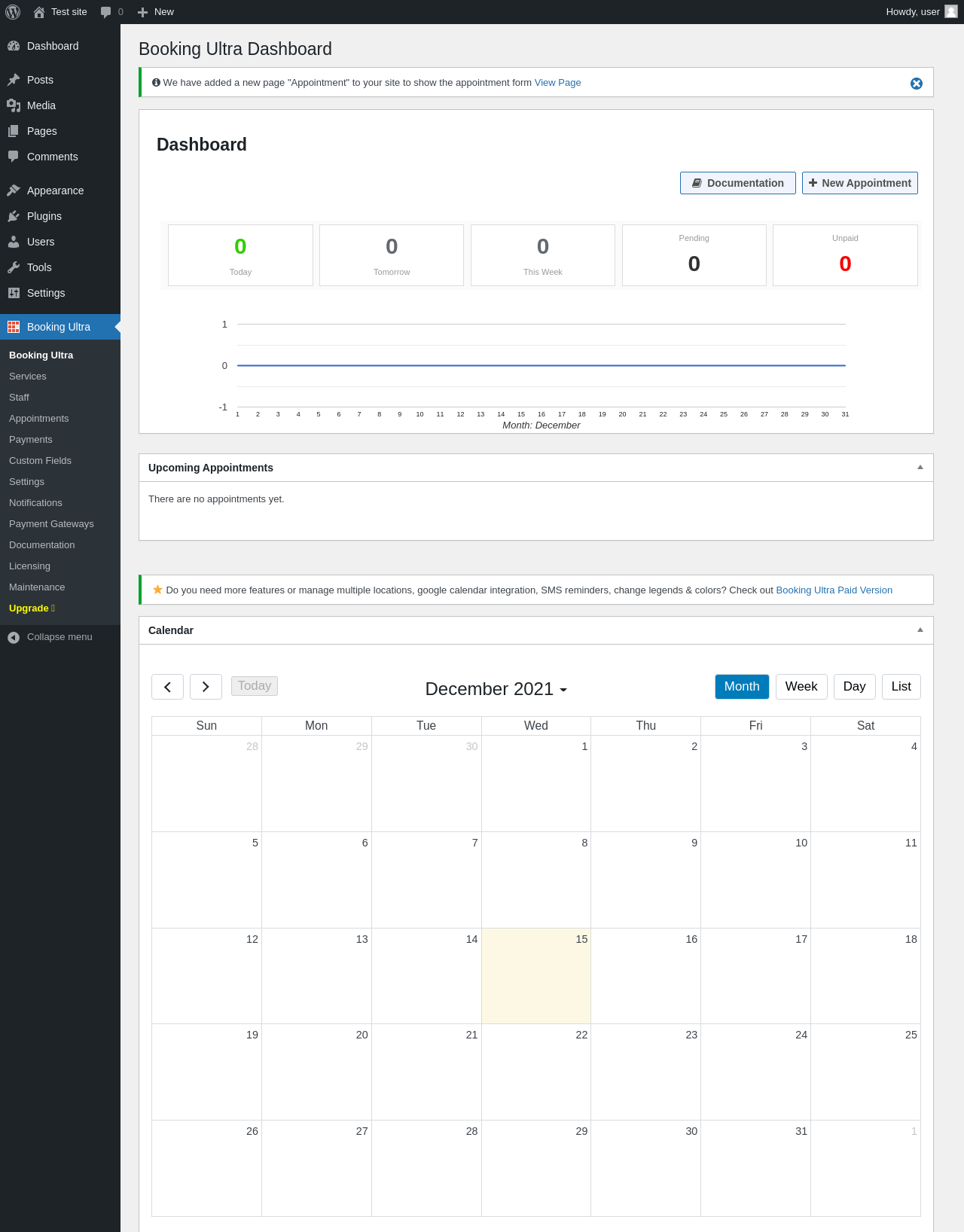Image resolution: width=964 pixels, height=1232 pixels.
Task: Go to next month with right arrow
Action: coord(206,687)
